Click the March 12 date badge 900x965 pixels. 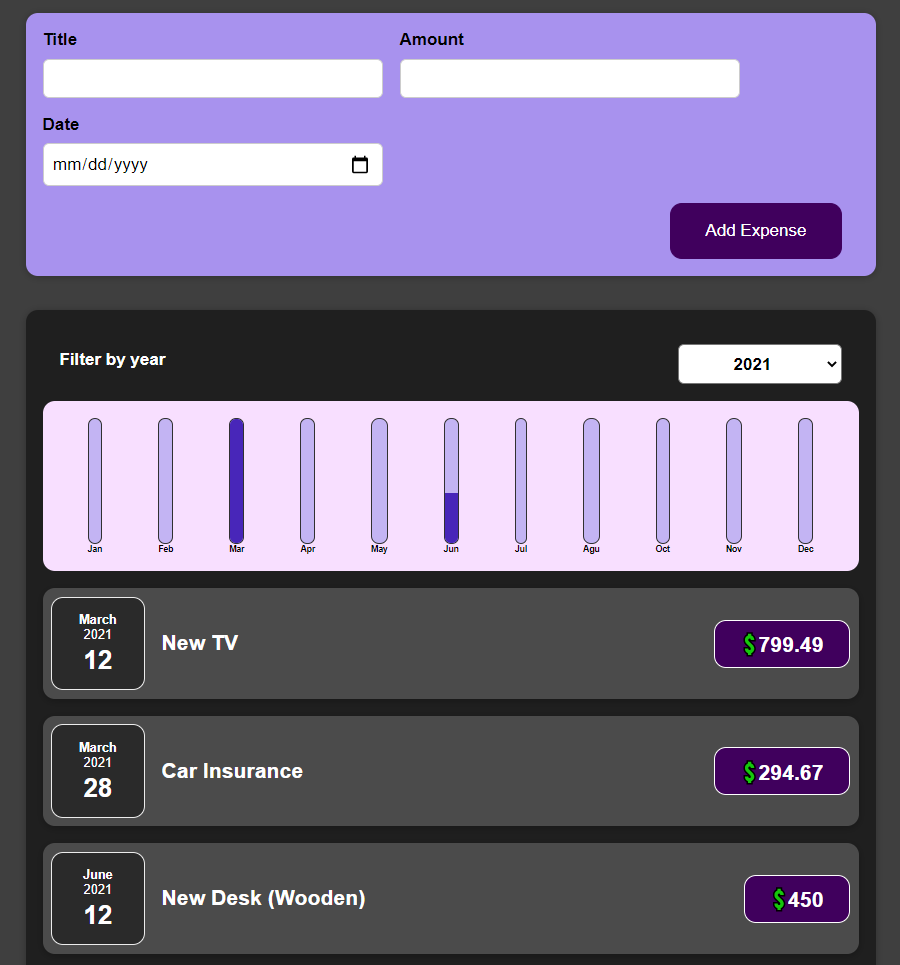(x=97, y=643)
